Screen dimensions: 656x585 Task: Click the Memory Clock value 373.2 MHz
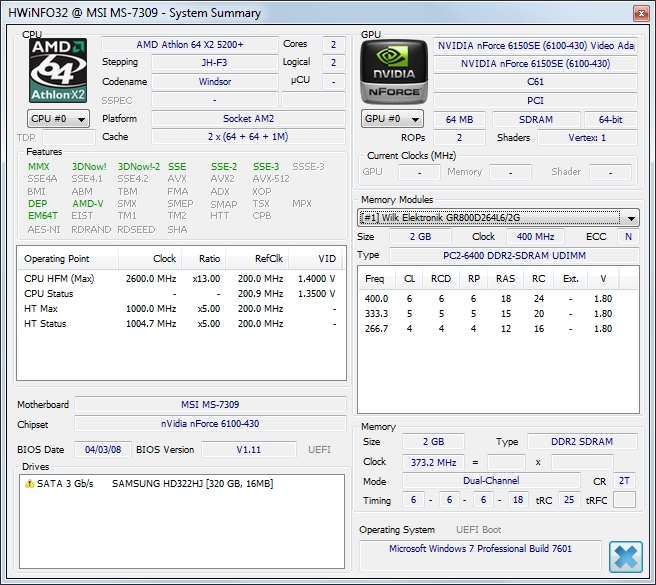click(433, 462)
